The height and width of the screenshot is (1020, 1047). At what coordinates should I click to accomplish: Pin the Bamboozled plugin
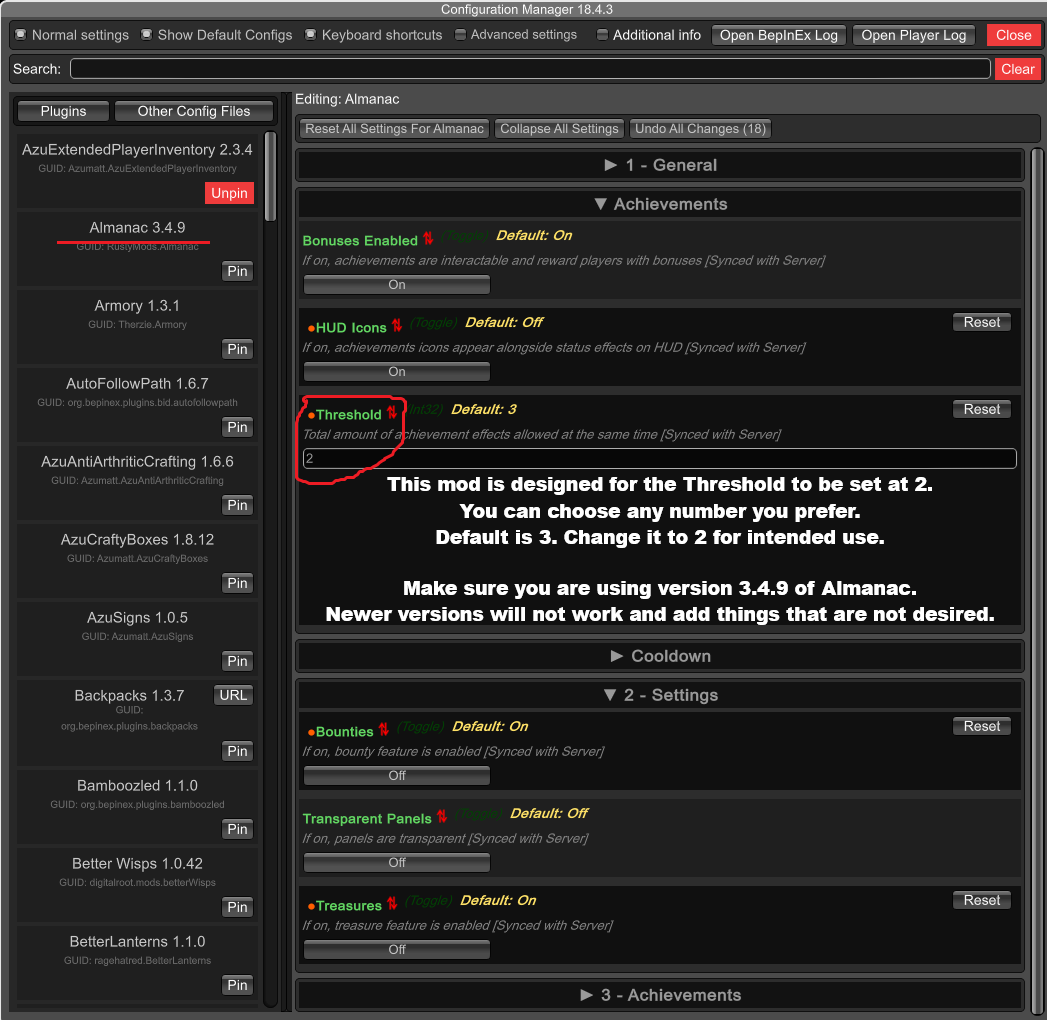point(237,829)
